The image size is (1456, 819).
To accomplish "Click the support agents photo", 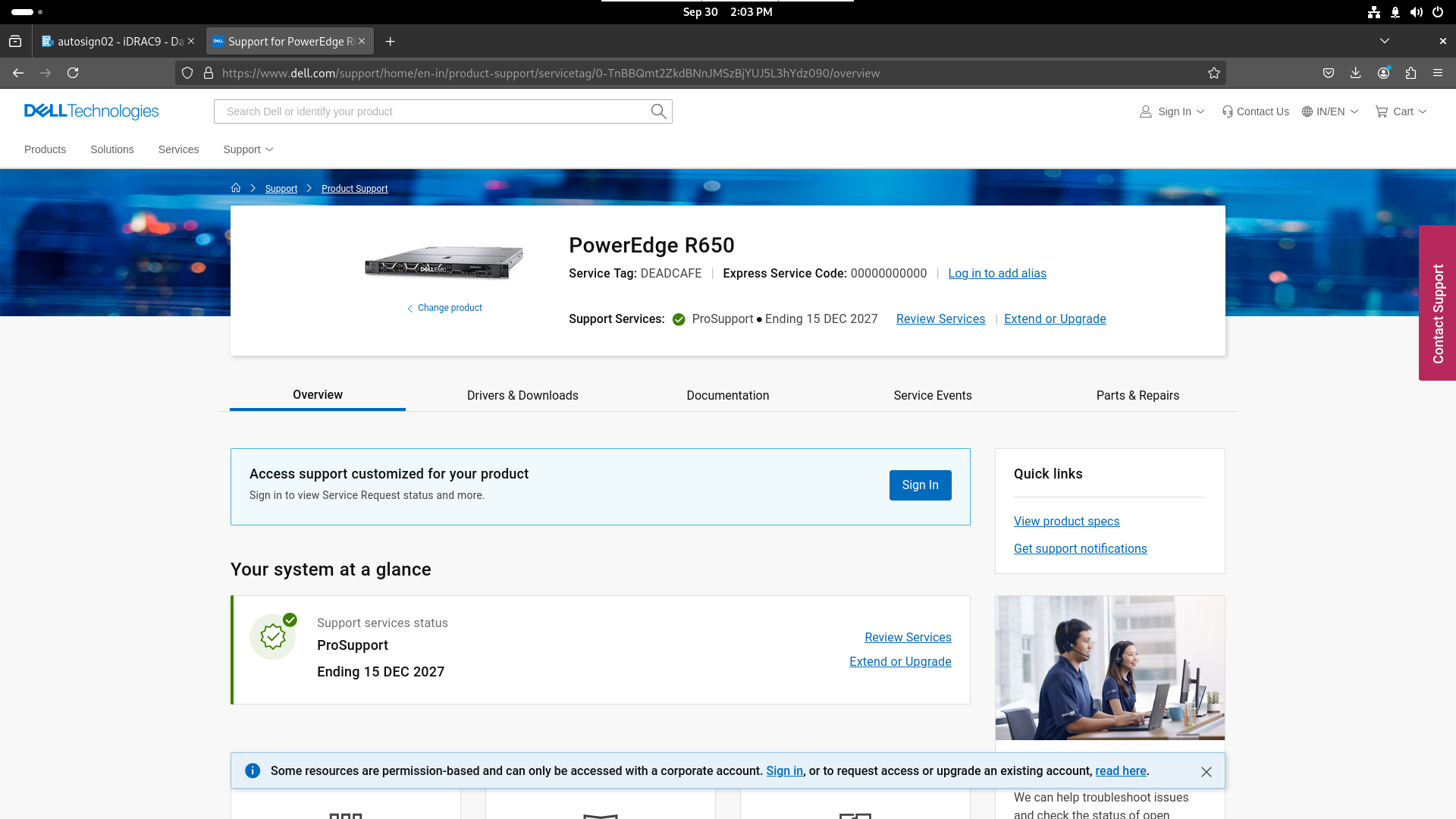I will click(x=1109, y=667).
